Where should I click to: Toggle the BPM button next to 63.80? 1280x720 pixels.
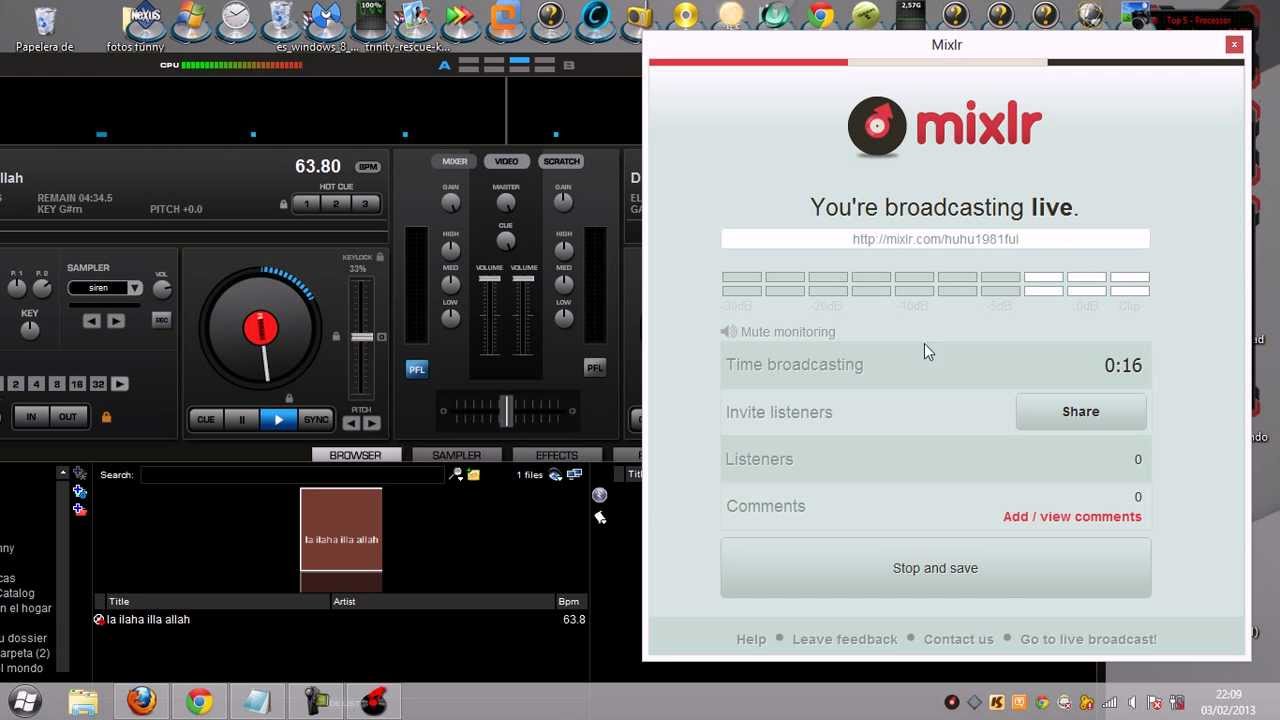coord(368,167)
